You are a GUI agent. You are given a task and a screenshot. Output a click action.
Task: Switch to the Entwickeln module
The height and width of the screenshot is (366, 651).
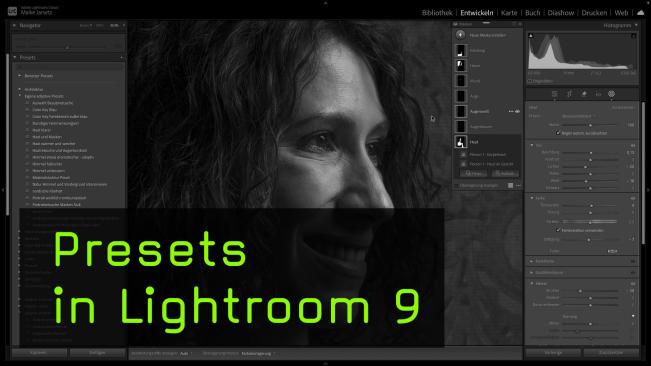(477, 13)
